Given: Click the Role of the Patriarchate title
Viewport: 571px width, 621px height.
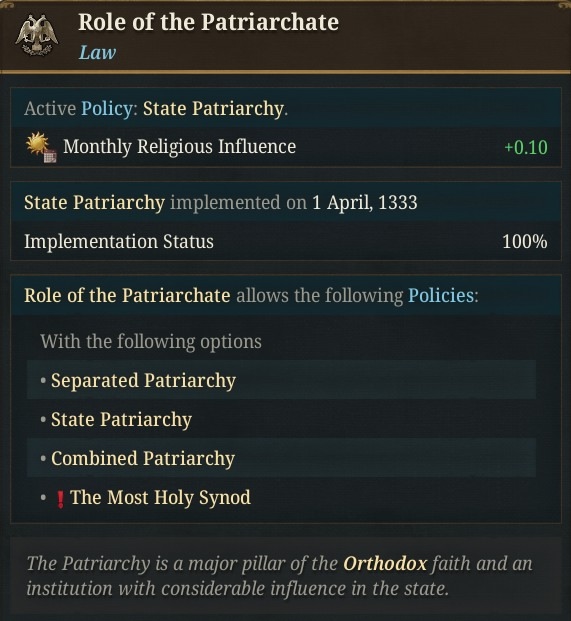Looking at the screenshot, I should [209, 22].
